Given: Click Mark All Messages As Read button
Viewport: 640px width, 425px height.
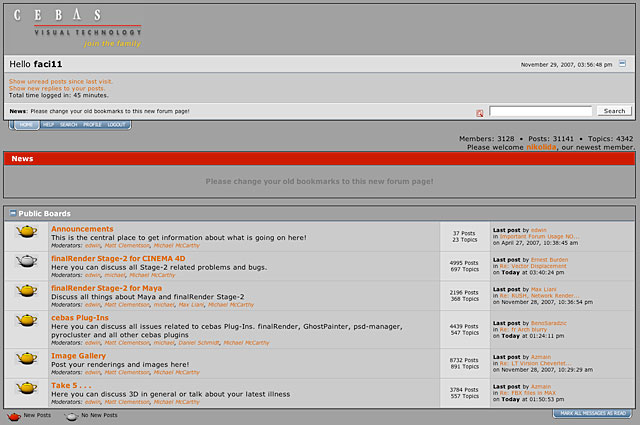Looking at the screenshot, I should pyautogui.click(x=593, y=413).
